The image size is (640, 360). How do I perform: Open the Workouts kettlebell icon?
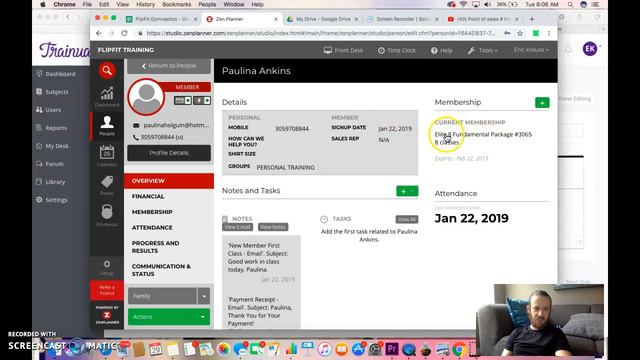click(107, 215)
